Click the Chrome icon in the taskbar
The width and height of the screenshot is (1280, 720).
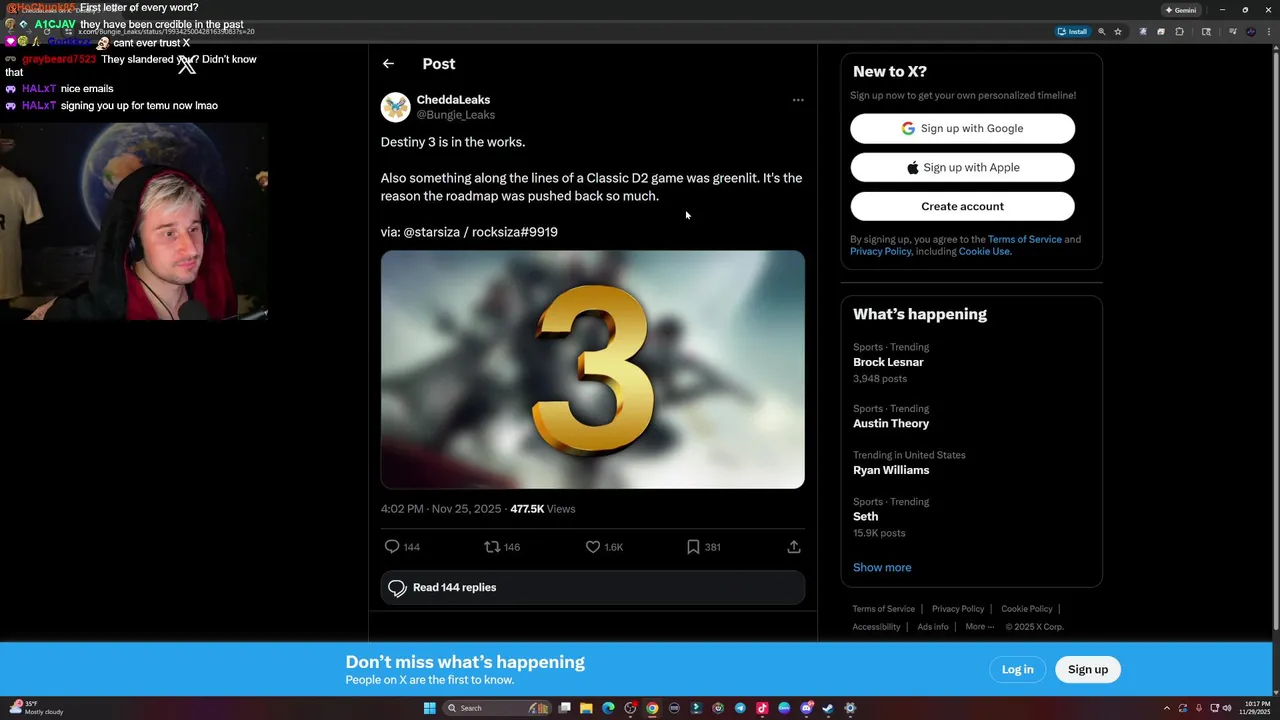[652, 708]
